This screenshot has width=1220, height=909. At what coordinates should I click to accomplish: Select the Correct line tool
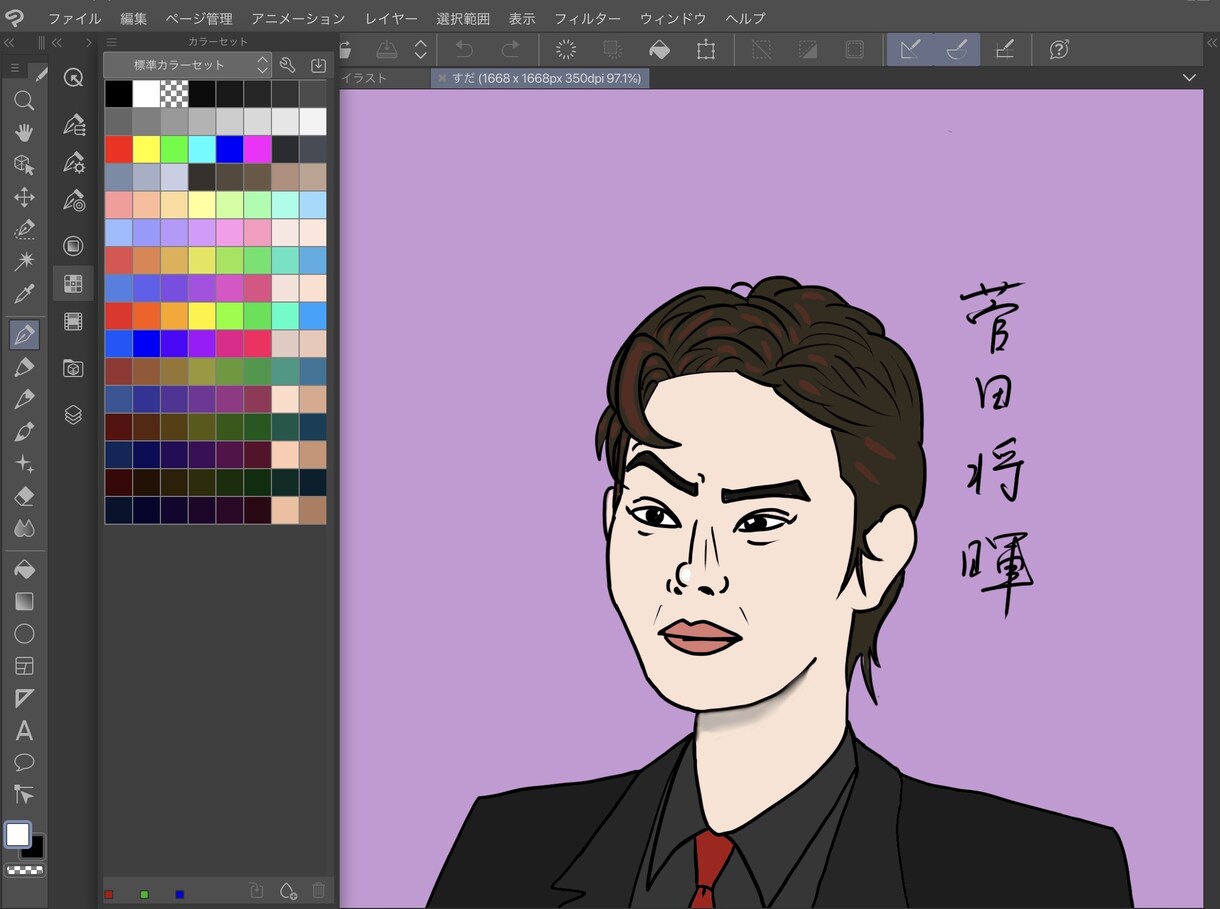pyautogui.click(x=24, y=794)
